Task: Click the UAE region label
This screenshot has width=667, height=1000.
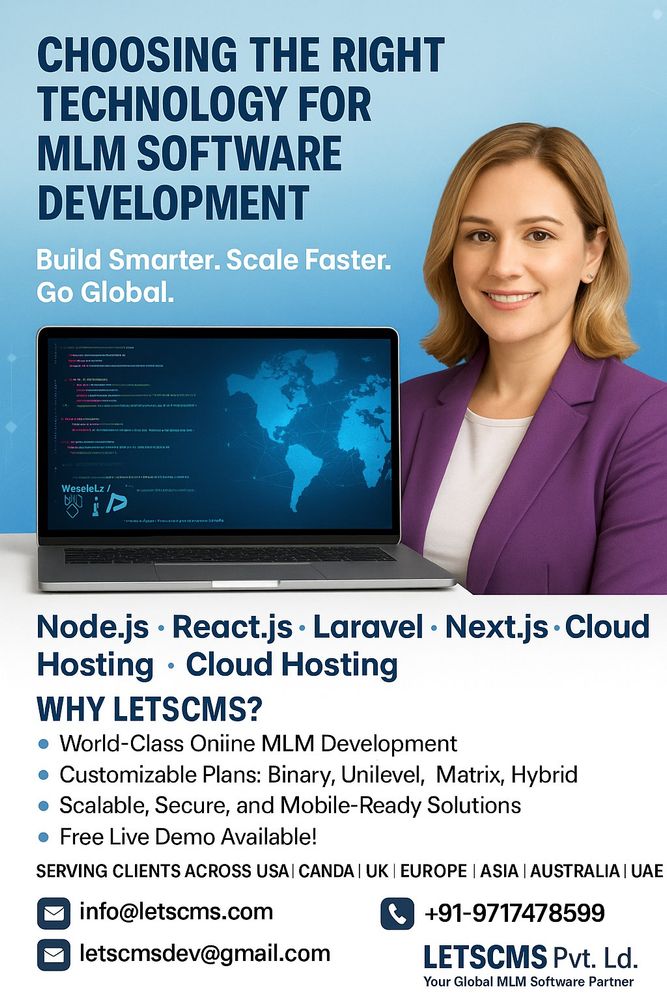Action: [x=647, y=871]
